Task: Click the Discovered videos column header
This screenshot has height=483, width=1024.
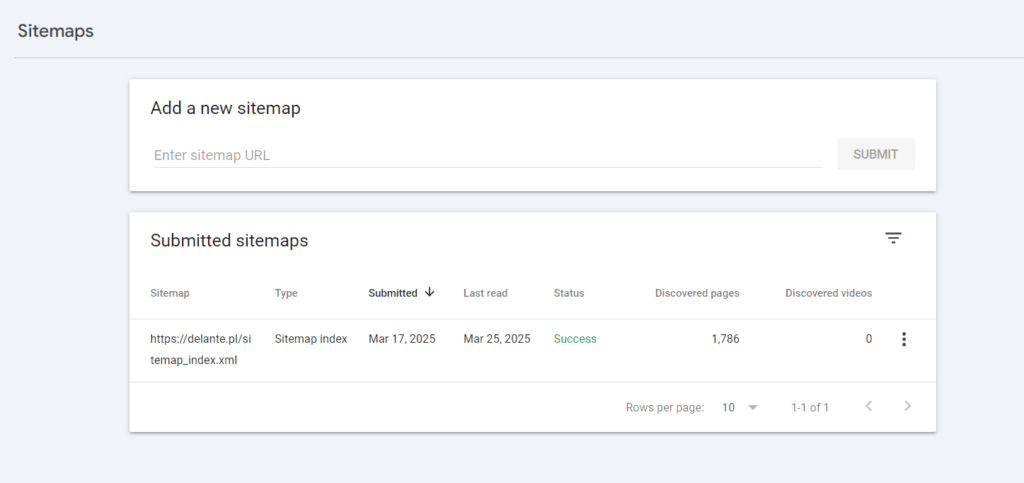Action: (x=828, y=293)
